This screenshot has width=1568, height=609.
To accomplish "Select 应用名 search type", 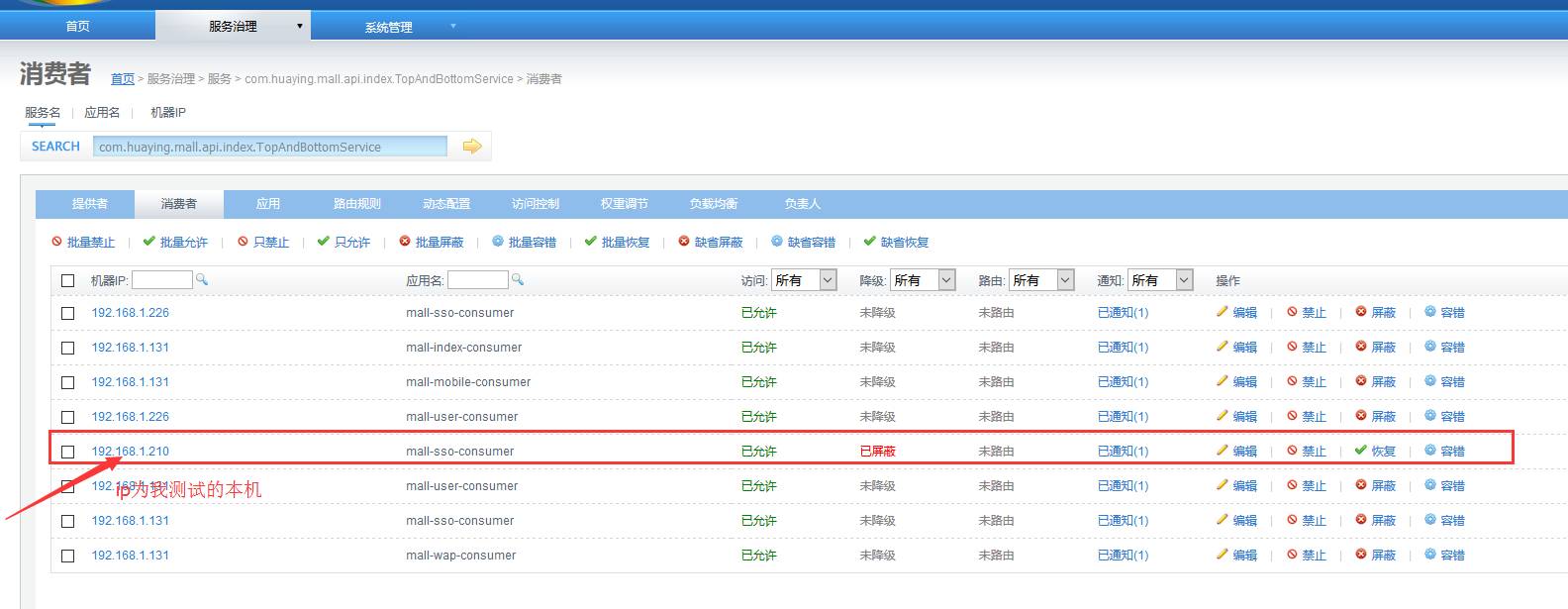I will tap(102, 113).
